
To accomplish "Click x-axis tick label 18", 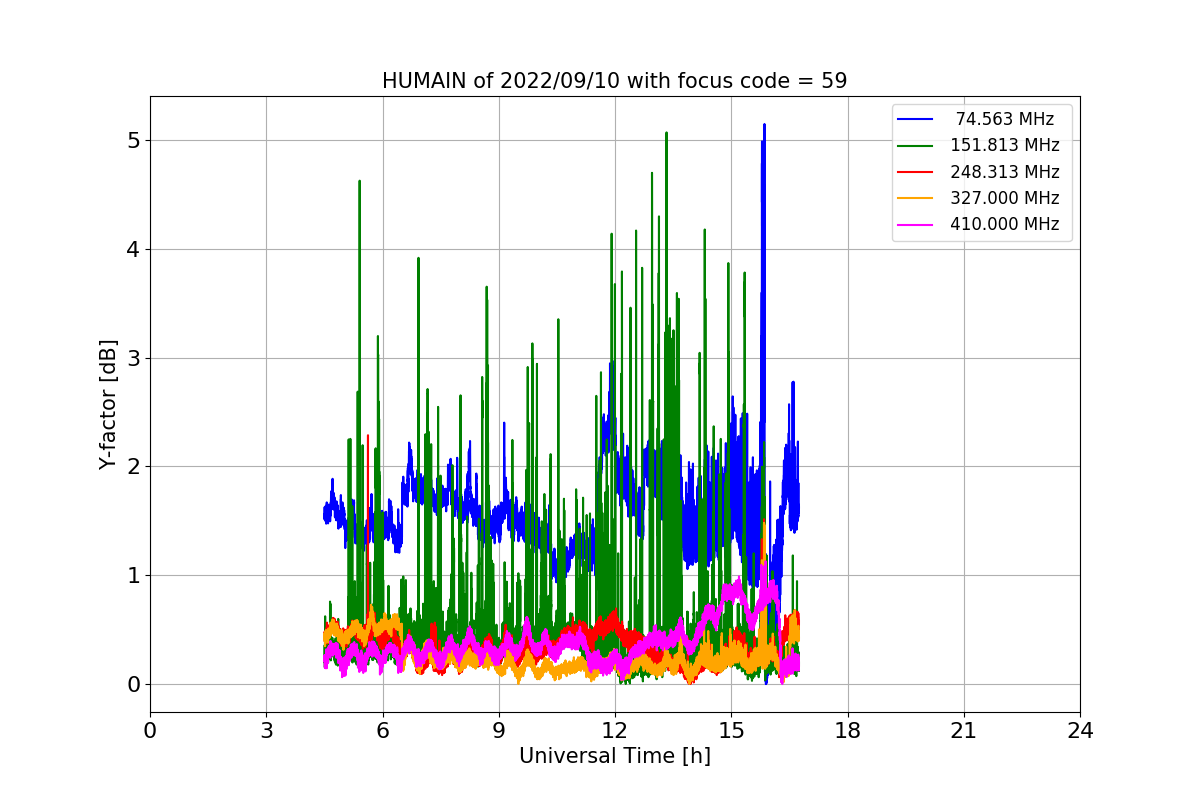I will [847, 731].
